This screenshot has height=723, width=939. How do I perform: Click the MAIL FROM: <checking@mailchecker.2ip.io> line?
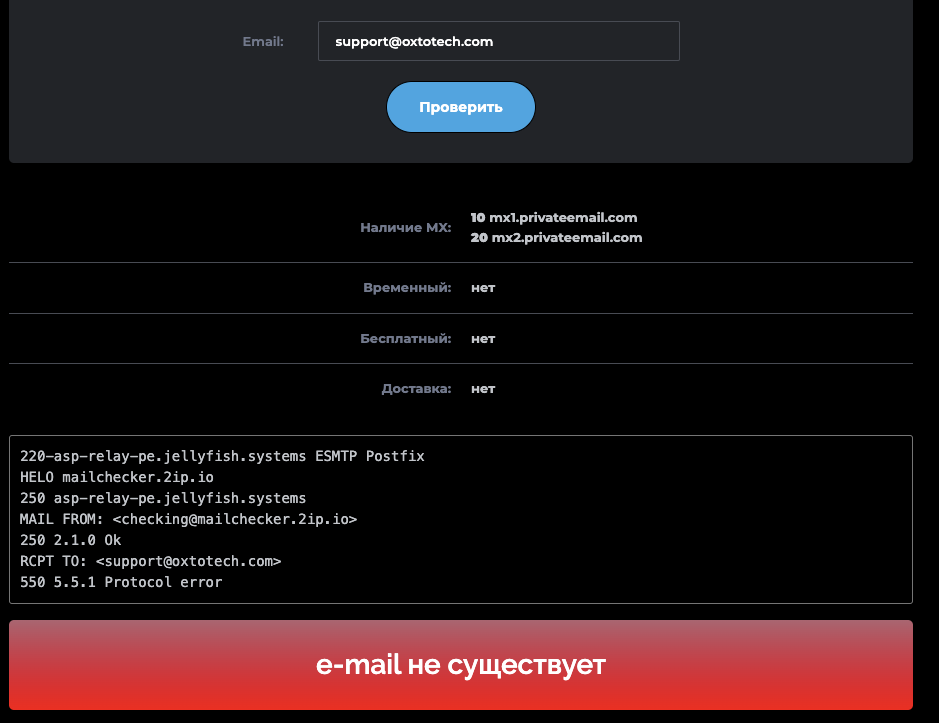tap(189, 519)
